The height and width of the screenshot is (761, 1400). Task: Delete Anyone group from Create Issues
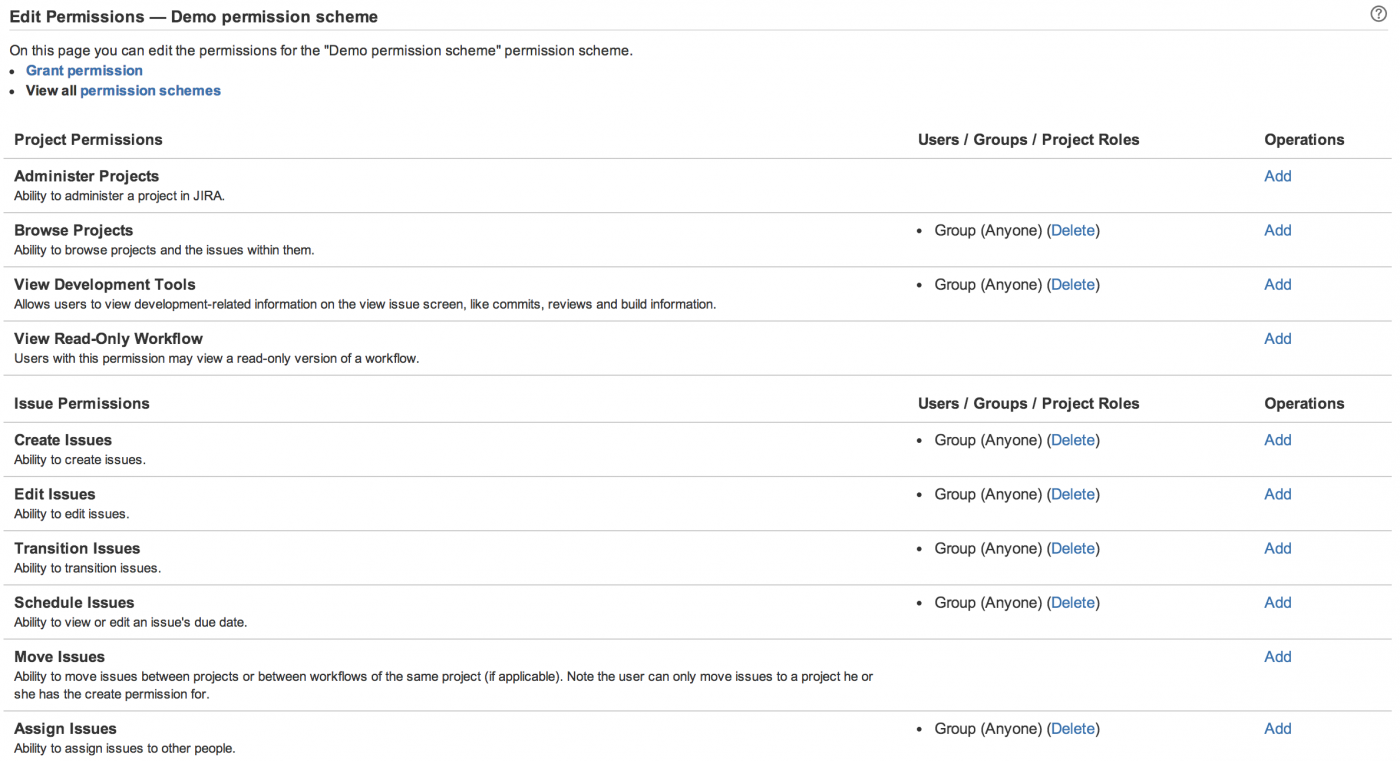click(1073, 441)
